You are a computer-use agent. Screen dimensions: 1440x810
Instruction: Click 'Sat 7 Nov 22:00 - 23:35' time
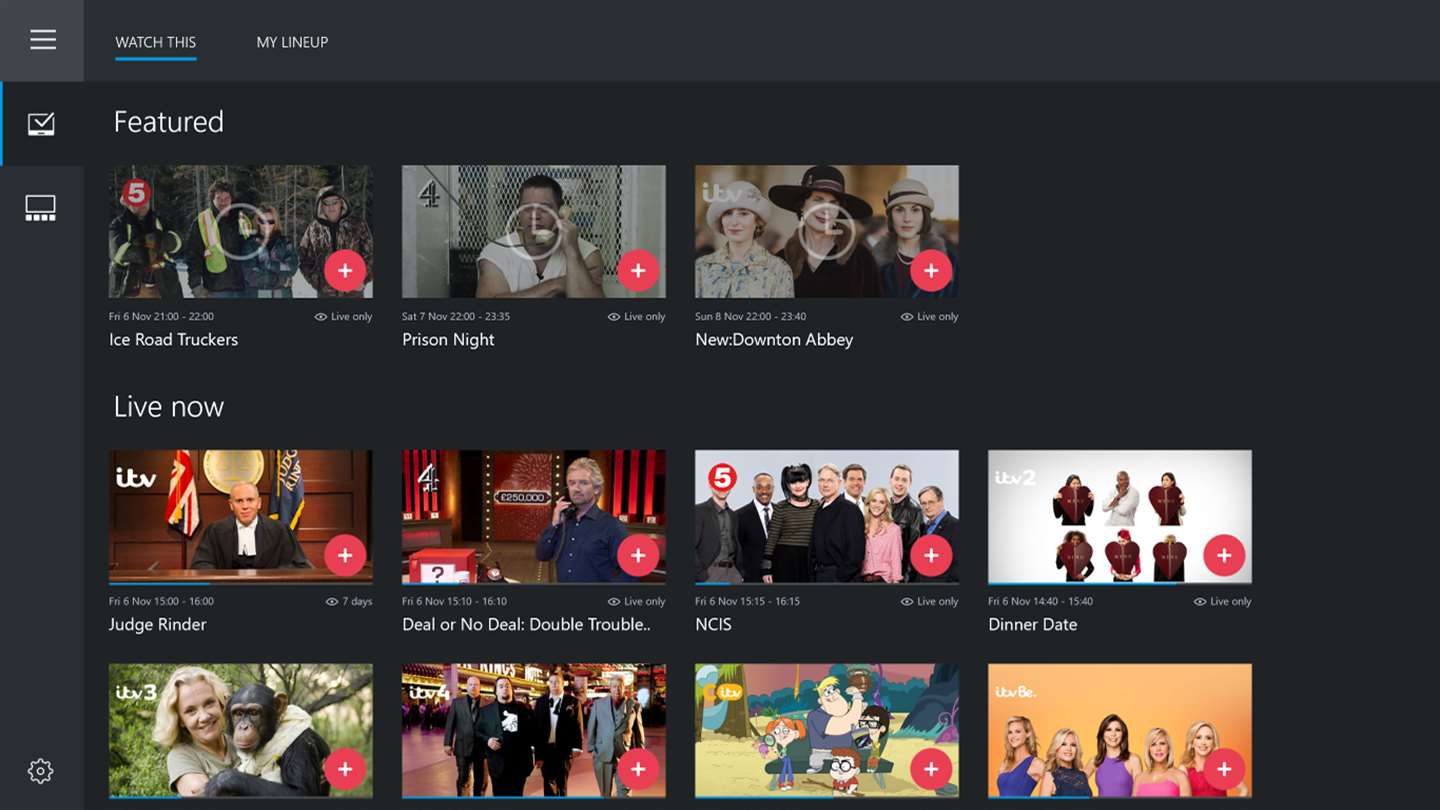[456, 317]
